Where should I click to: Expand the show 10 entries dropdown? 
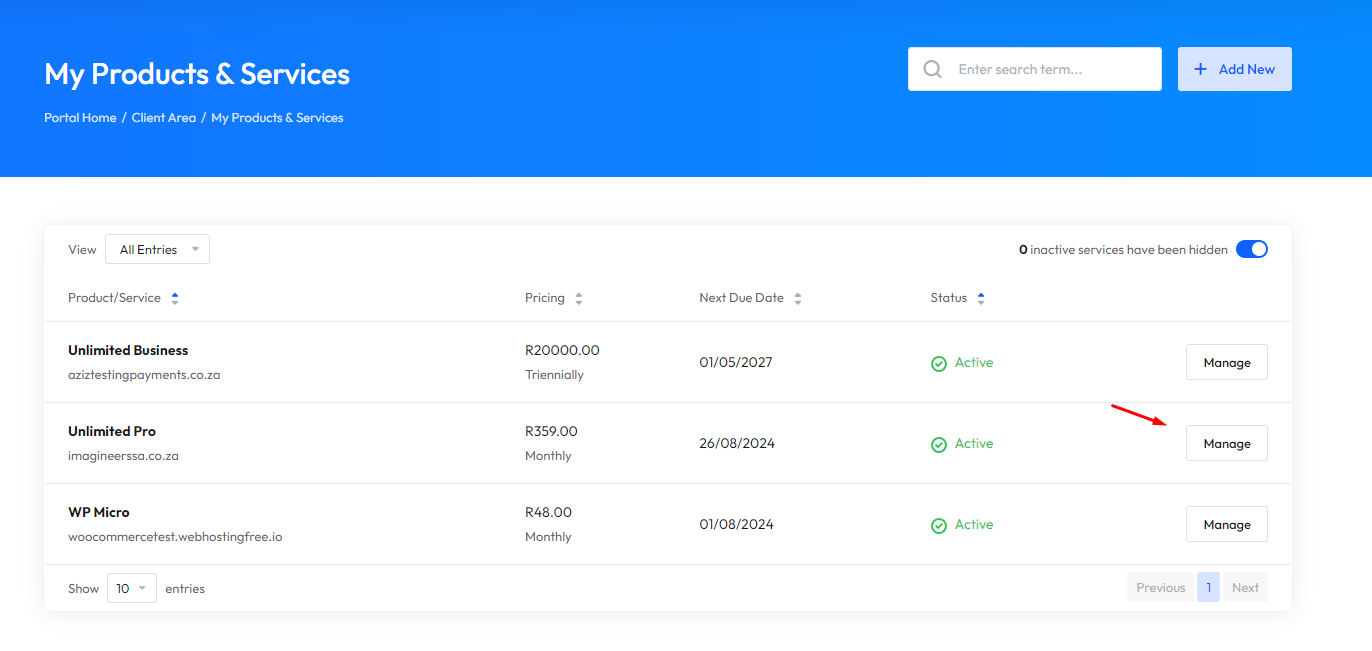point(131,588)
